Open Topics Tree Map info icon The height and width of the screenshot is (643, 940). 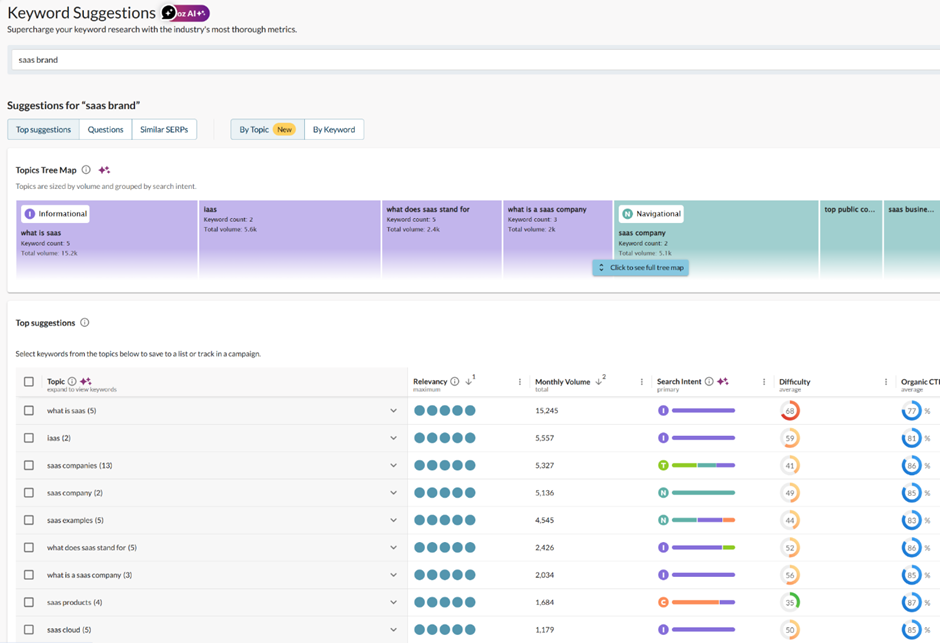(x=86, y=170)
